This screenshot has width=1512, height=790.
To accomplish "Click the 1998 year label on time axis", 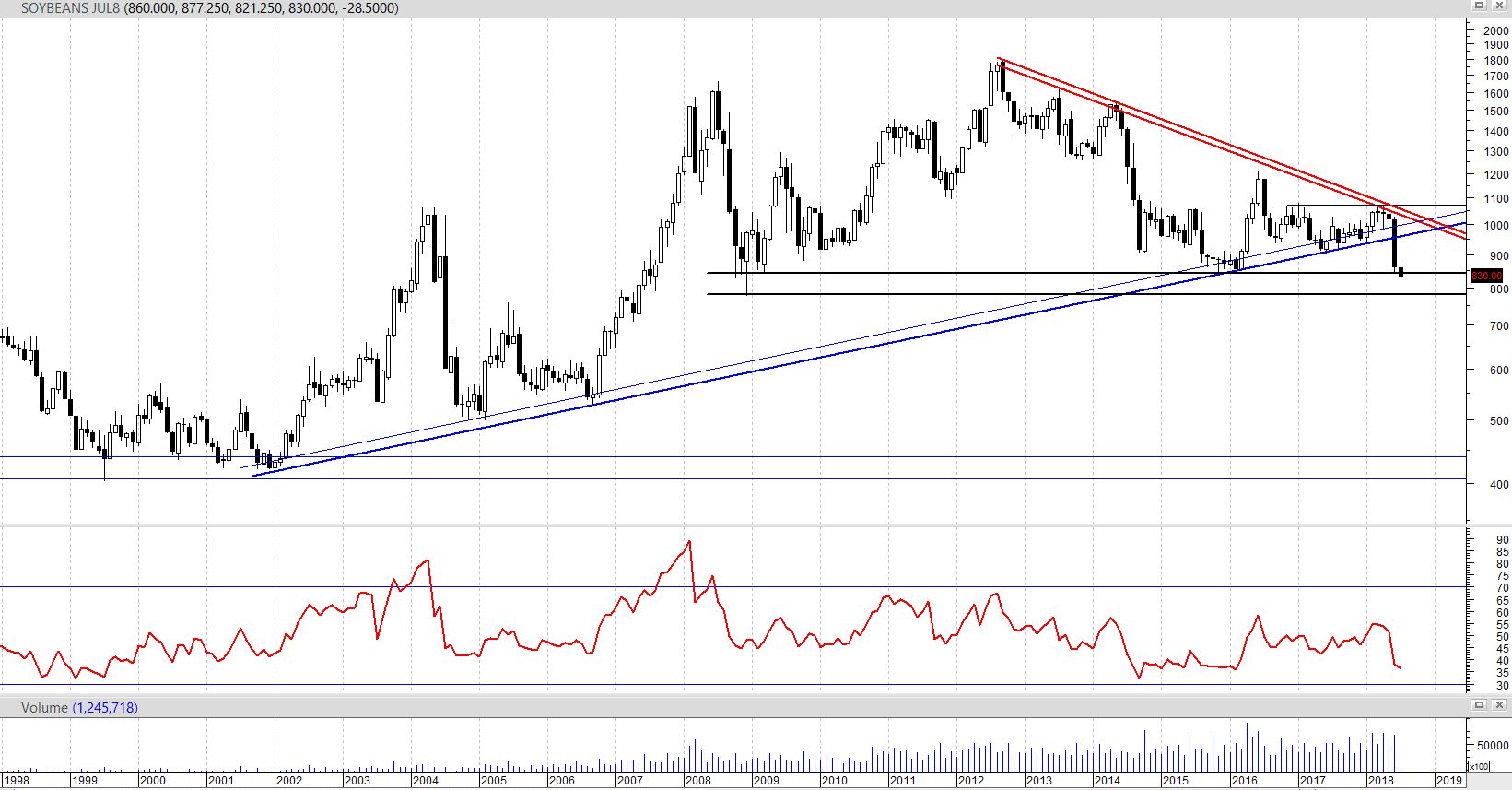I will (17, 781).
